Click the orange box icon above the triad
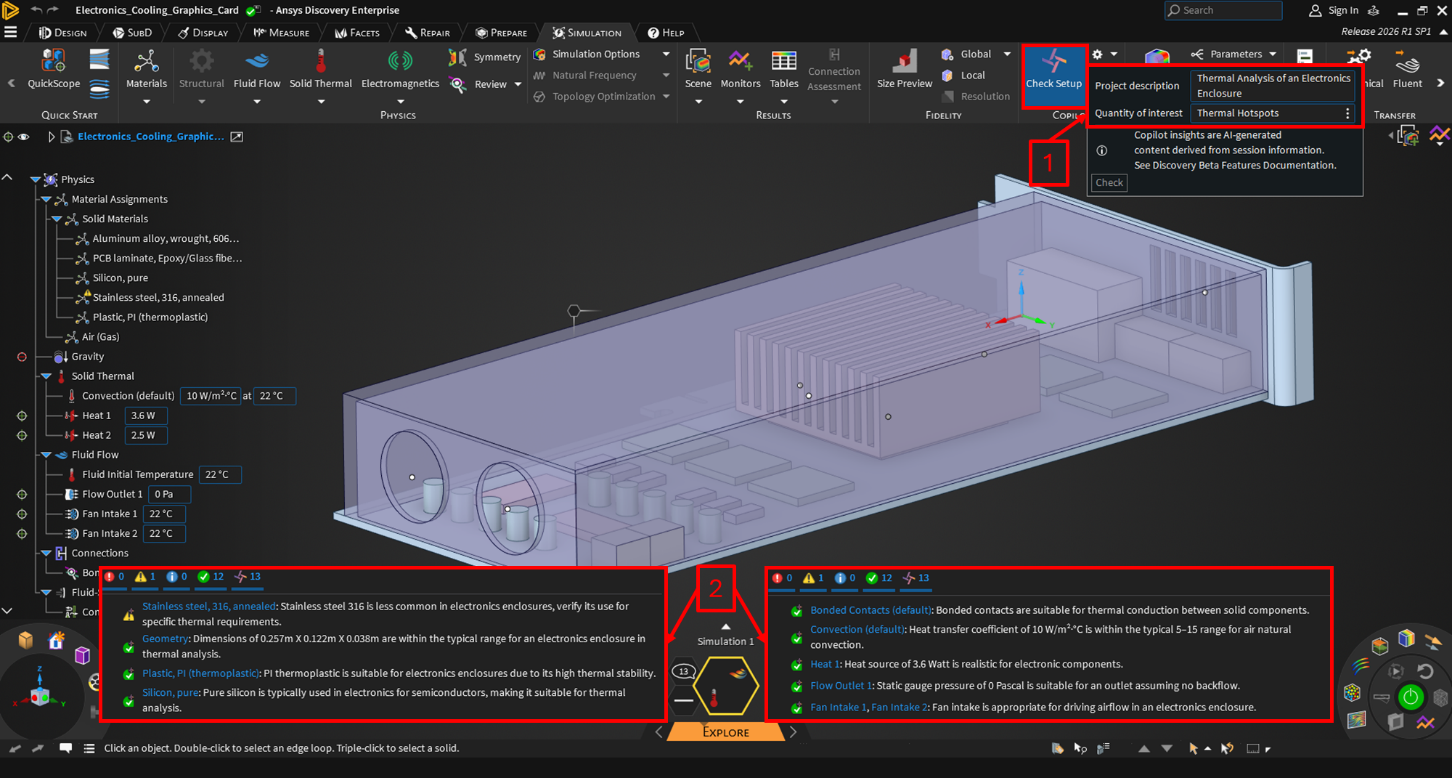This screenshot has width=1452, height=778. click(26, 641)
